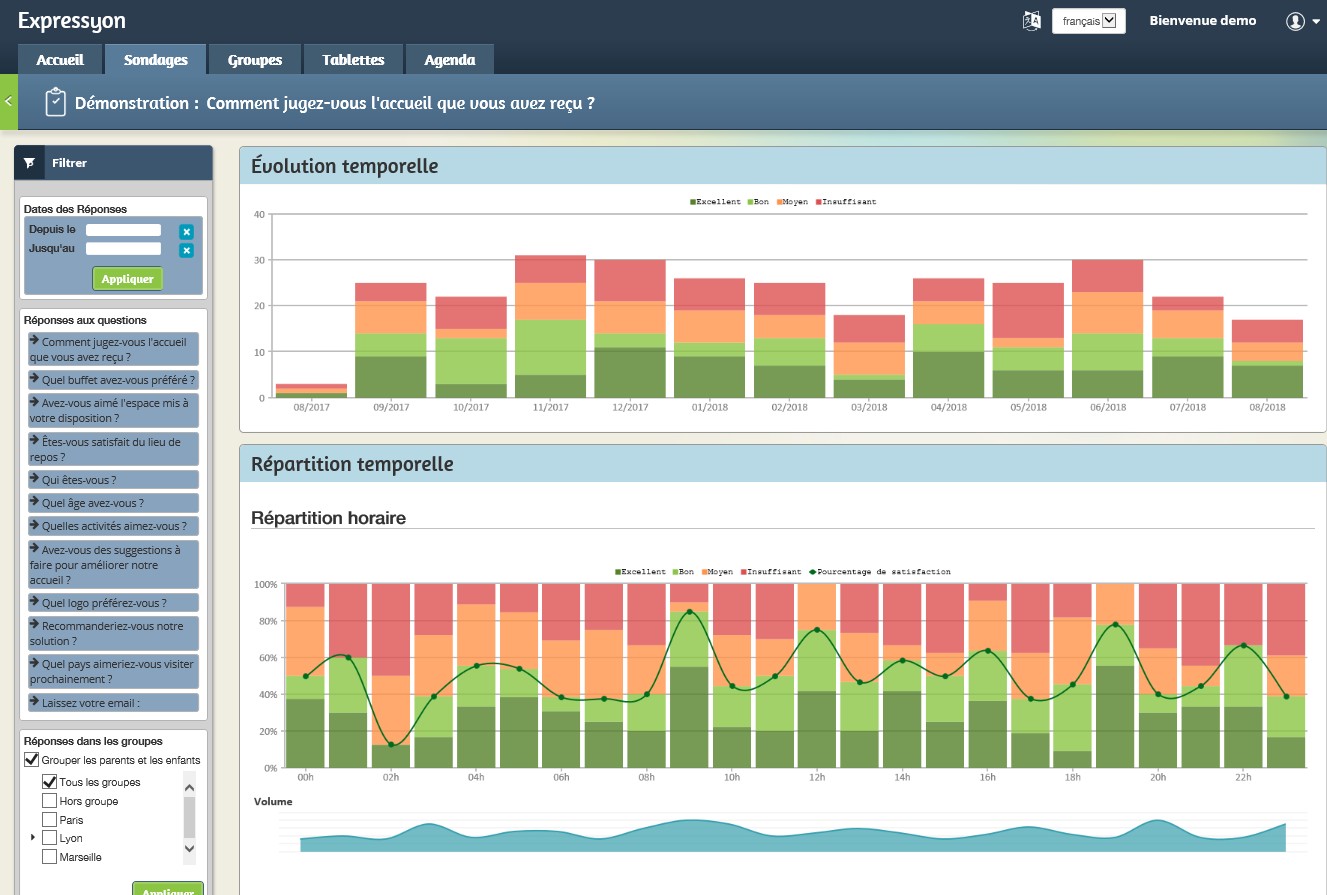The height and width of the screenshot is (895, 1327).
Task: Expand 'Quel buffet avez-vous préféré ?' filter
Action: coord(113,380)
